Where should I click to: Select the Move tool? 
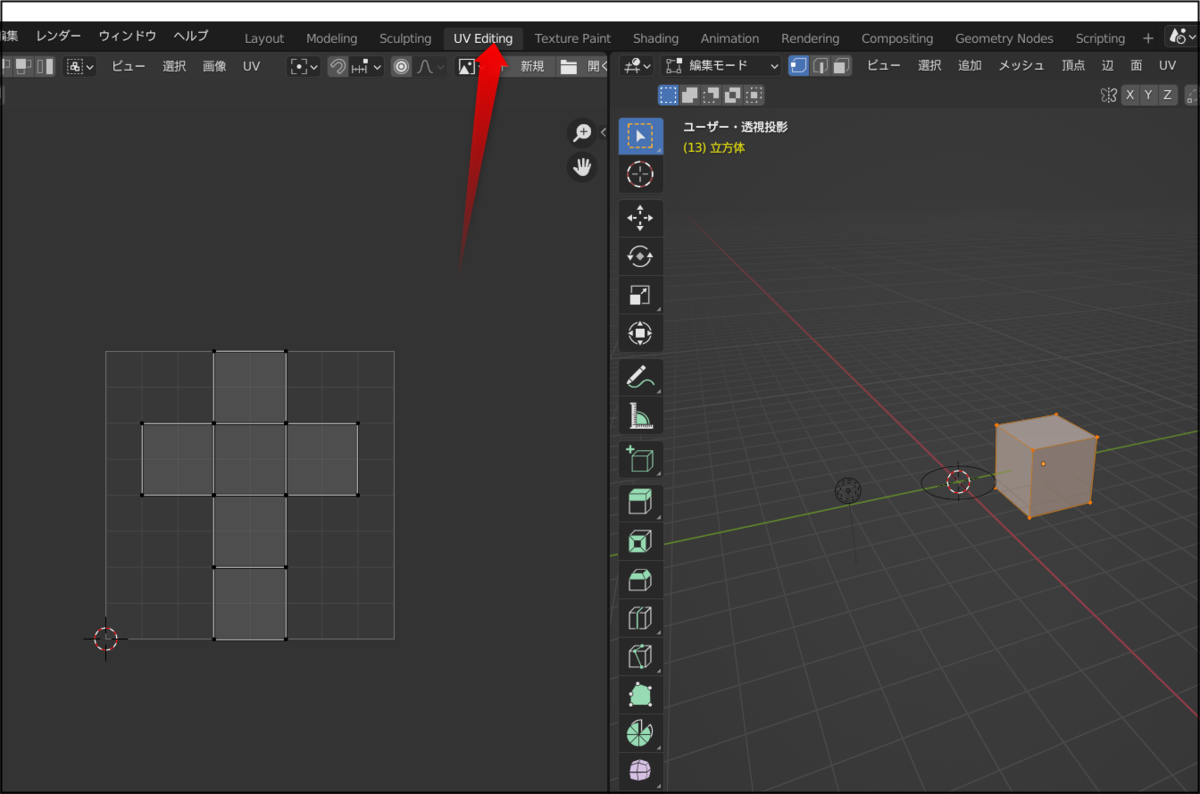click(x=640, y=218)
